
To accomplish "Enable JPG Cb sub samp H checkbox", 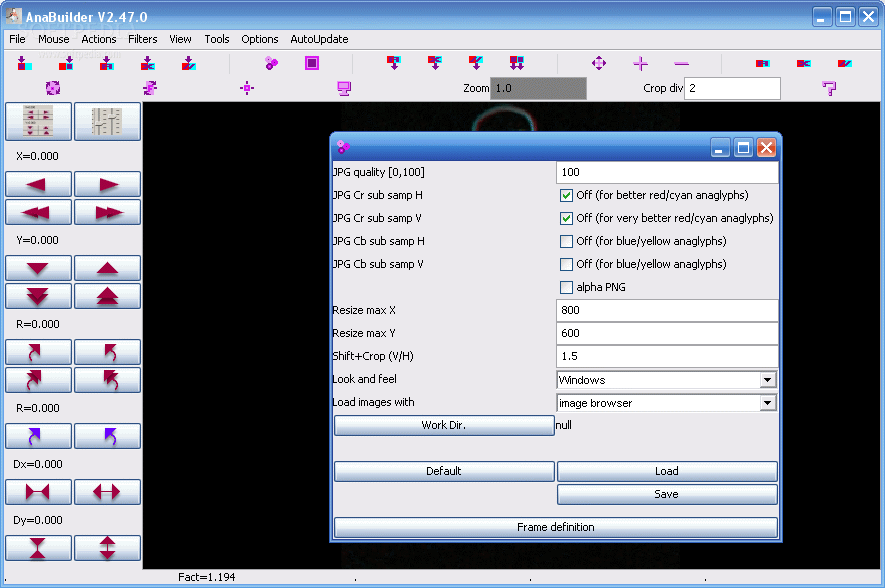I will (x=566, y=242).
